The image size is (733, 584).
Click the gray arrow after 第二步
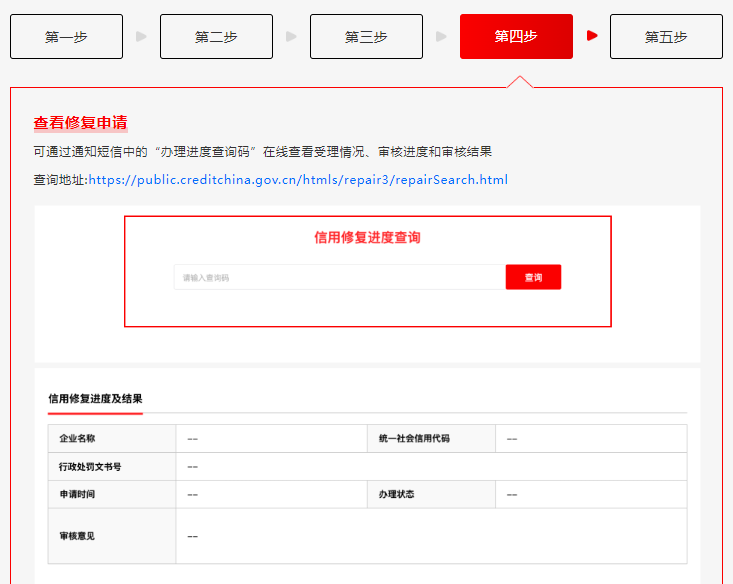(x=291, y=36)
